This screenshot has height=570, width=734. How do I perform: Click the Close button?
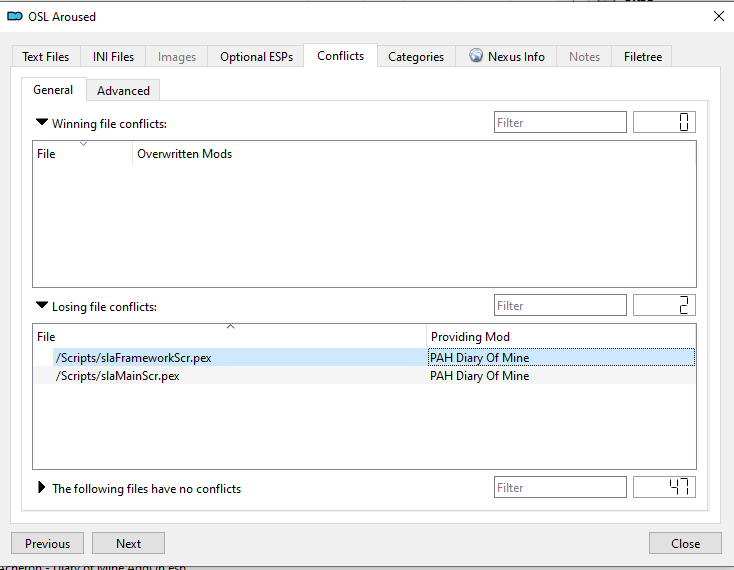[x=685, y=543]
